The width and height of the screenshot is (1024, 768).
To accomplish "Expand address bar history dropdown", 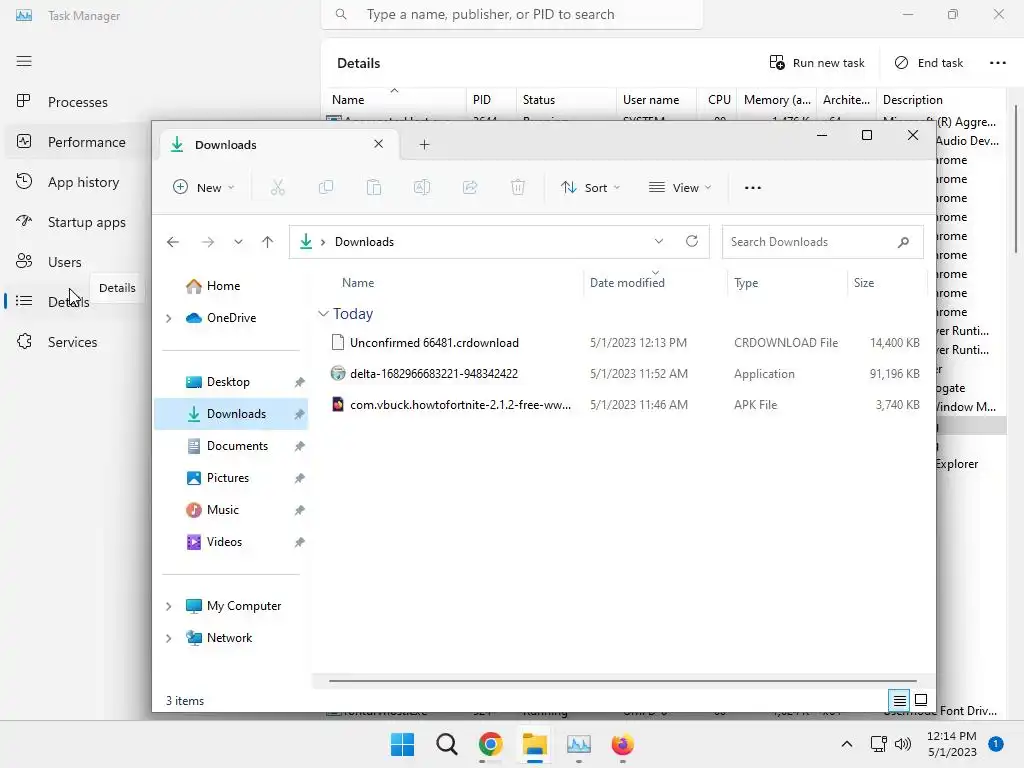I will coord(659,242).
